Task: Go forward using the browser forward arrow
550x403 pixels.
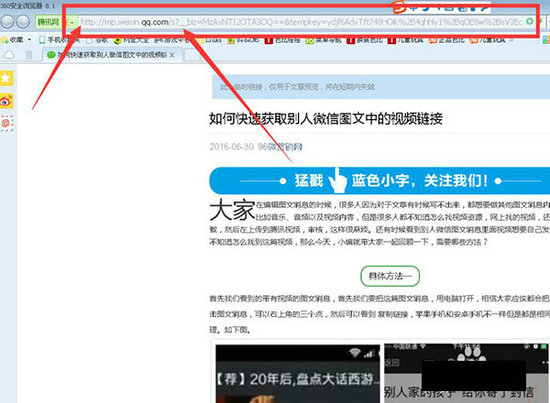Action: [x=23, y=22]
